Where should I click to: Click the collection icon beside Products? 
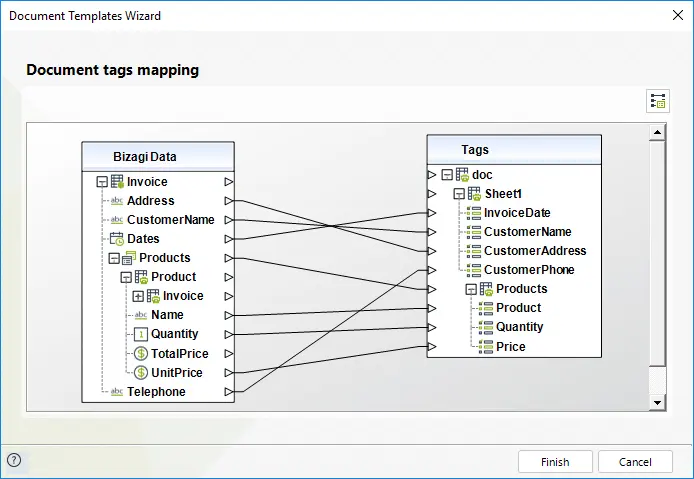[129, 258]
